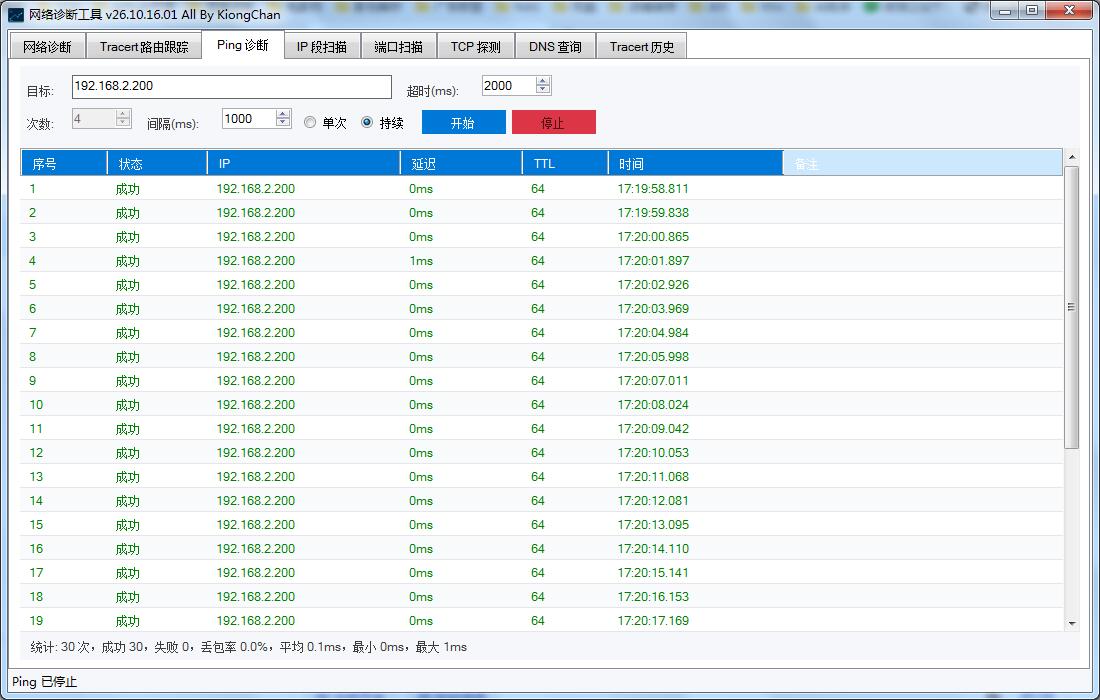Click timestamp 17:20:03.969

click(x=653, y=309)
